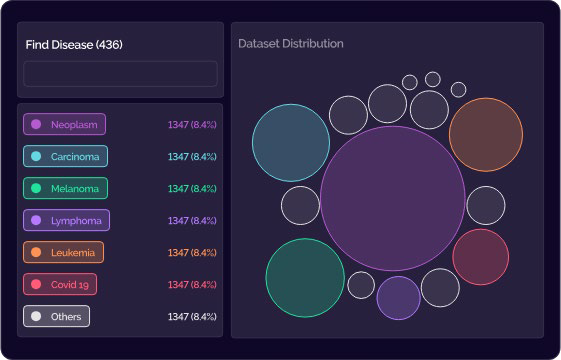Viewport: 561px width, 360px height.
Task: Select the Covid 19 disease tag
Action: (60, 284)
